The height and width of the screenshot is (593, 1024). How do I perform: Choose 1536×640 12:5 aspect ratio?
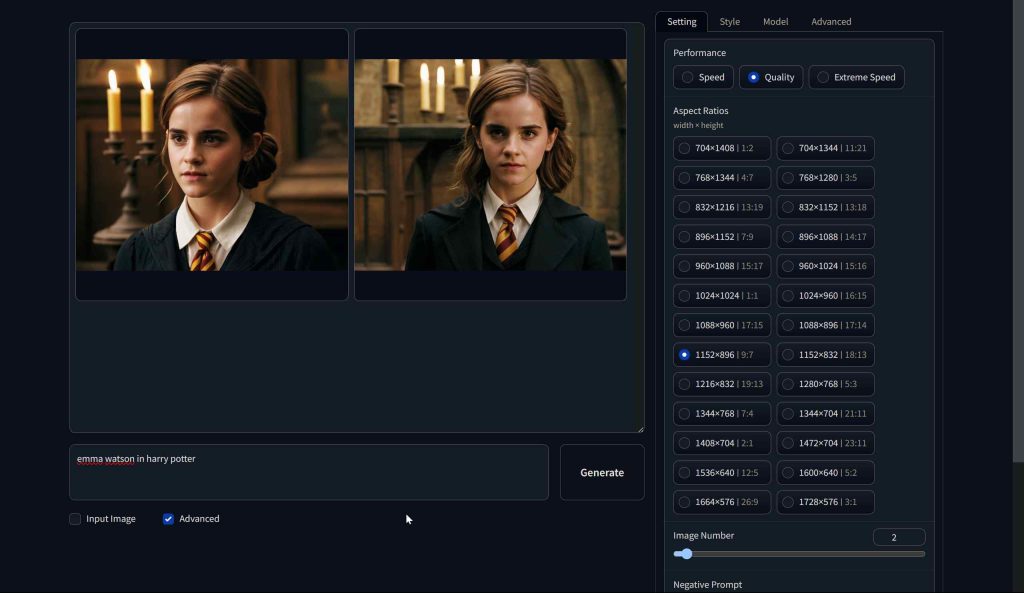[x=722, y=473]
